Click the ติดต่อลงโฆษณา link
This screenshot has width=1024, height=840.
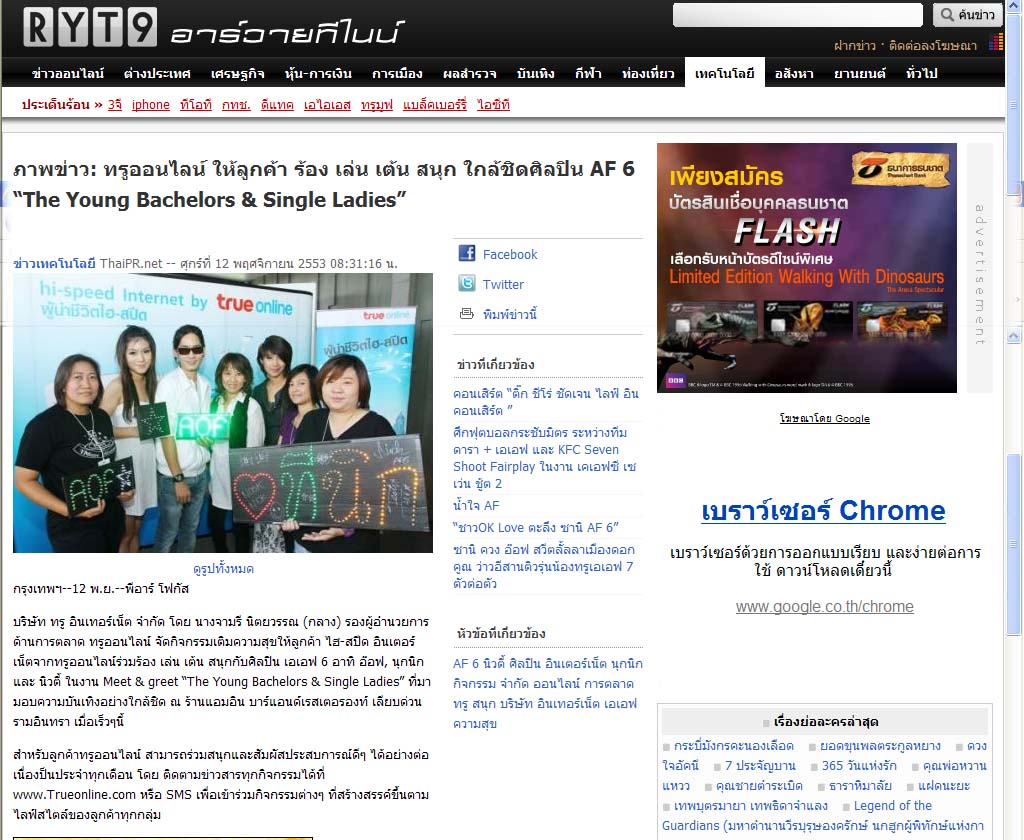pyautogui.click(x=933, y=45)
